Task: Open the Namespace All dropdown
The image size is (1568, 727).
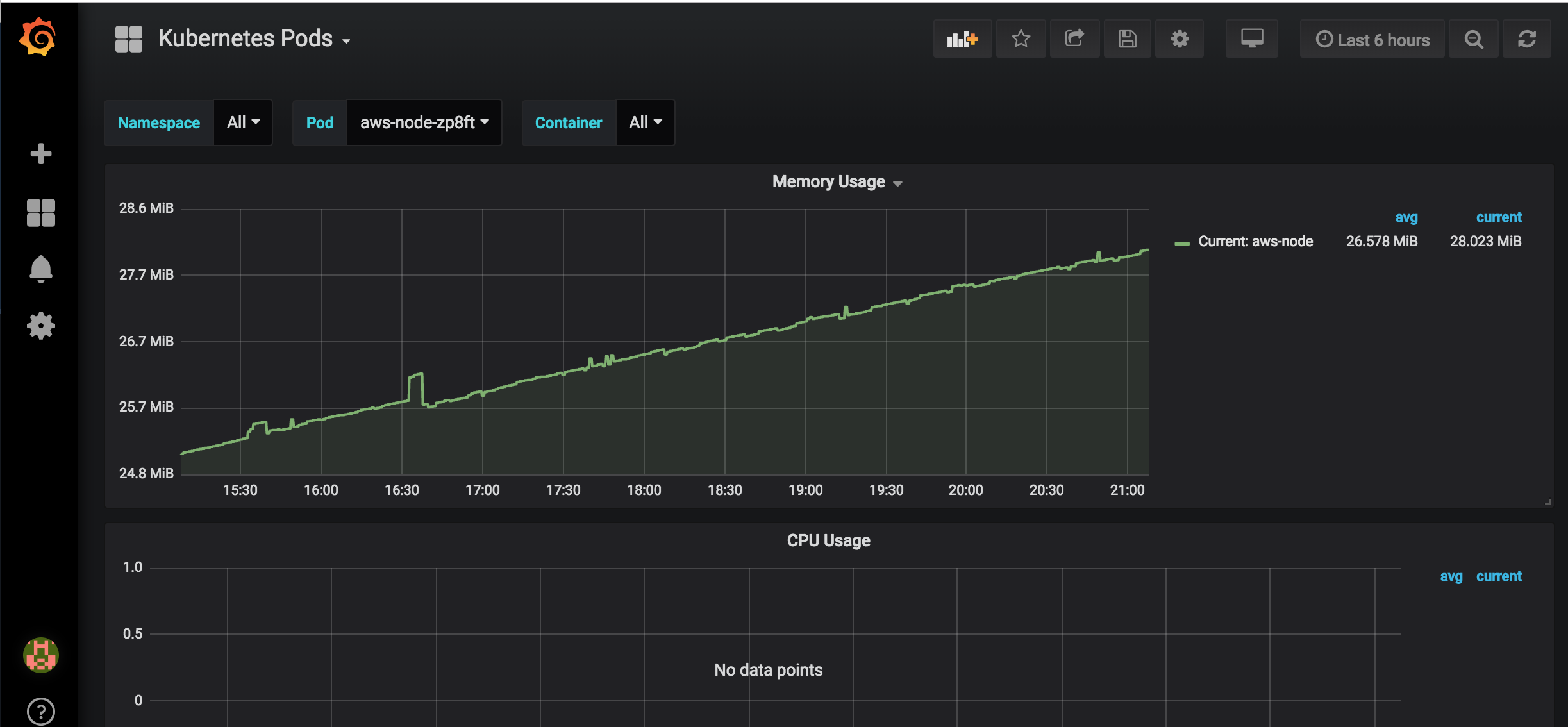Action: [x=242, y=122]
